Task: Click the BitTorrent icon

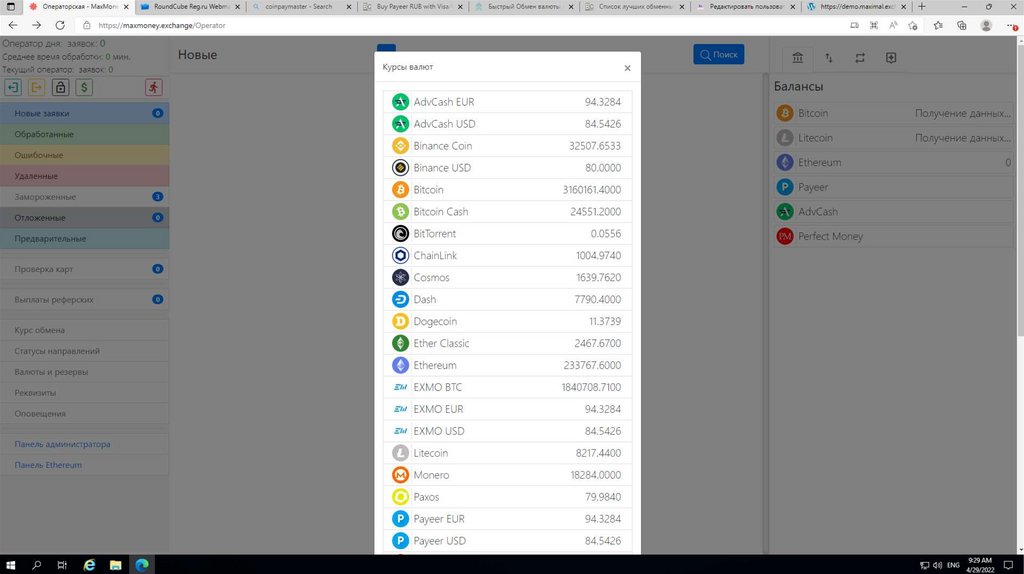Action: pos(400,233)
